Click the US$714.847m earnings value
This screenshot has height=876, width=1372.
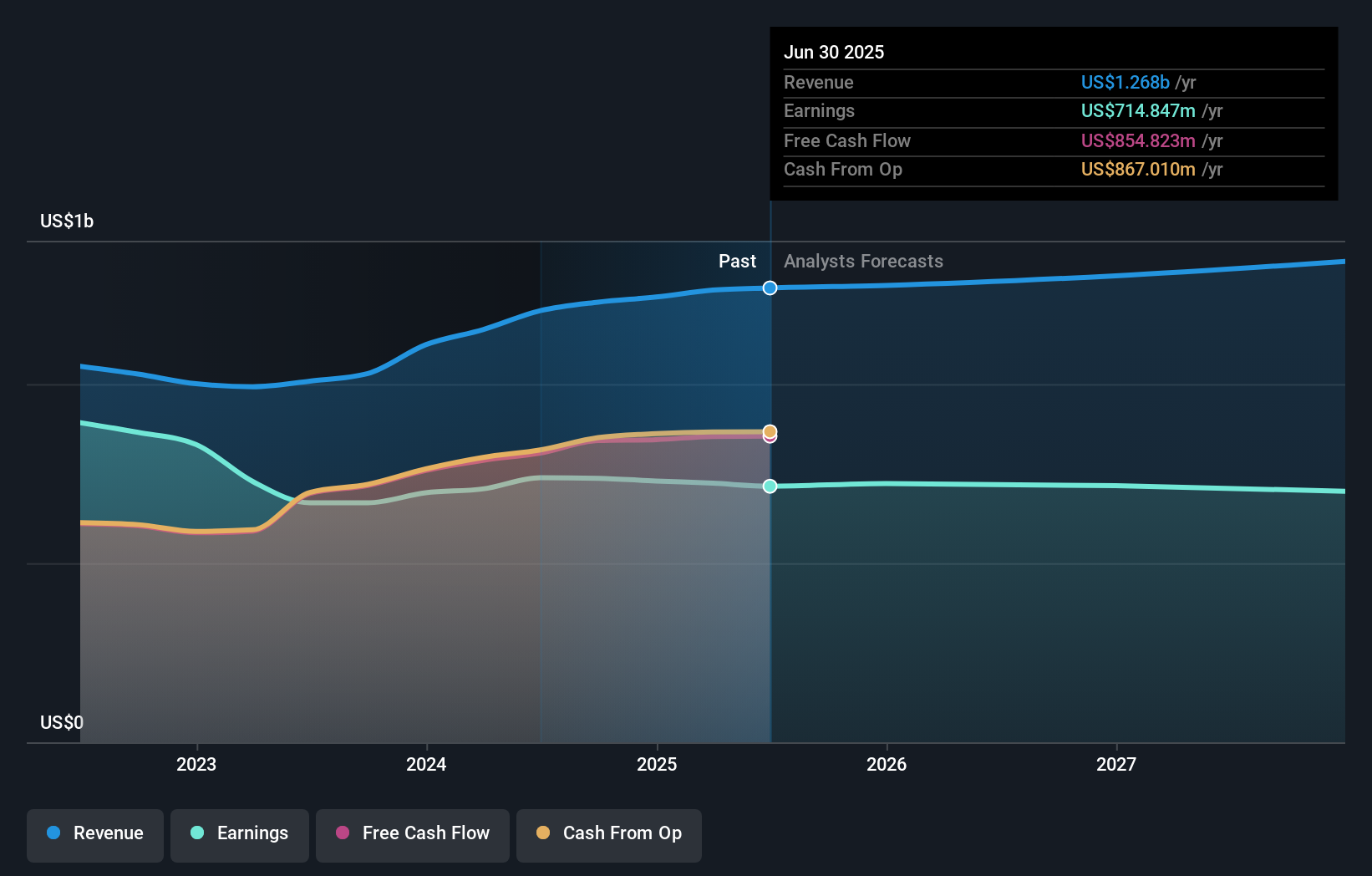coord(1138,110)
